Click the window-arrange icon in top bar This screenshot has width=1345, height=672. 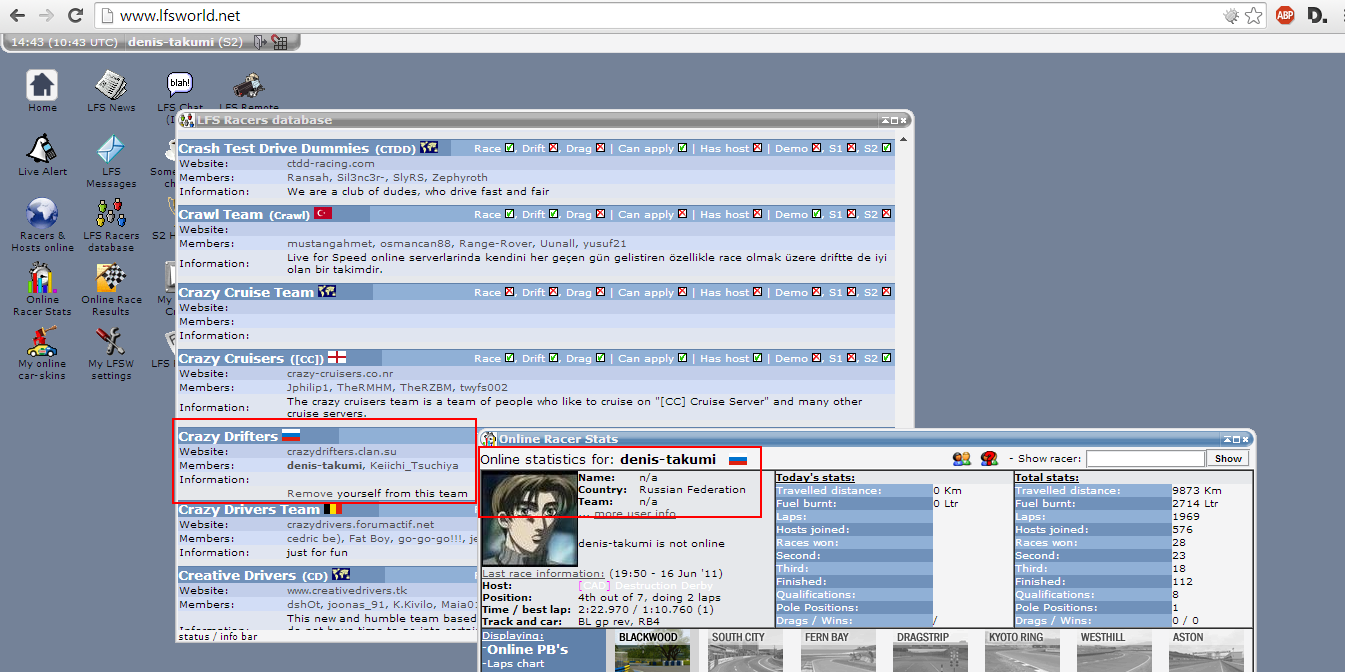pos(280,42)
